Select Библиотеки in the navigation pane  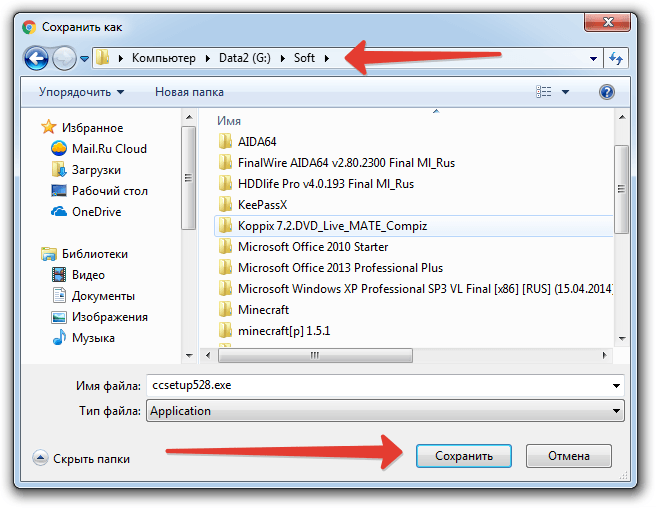tap(95, 254)
